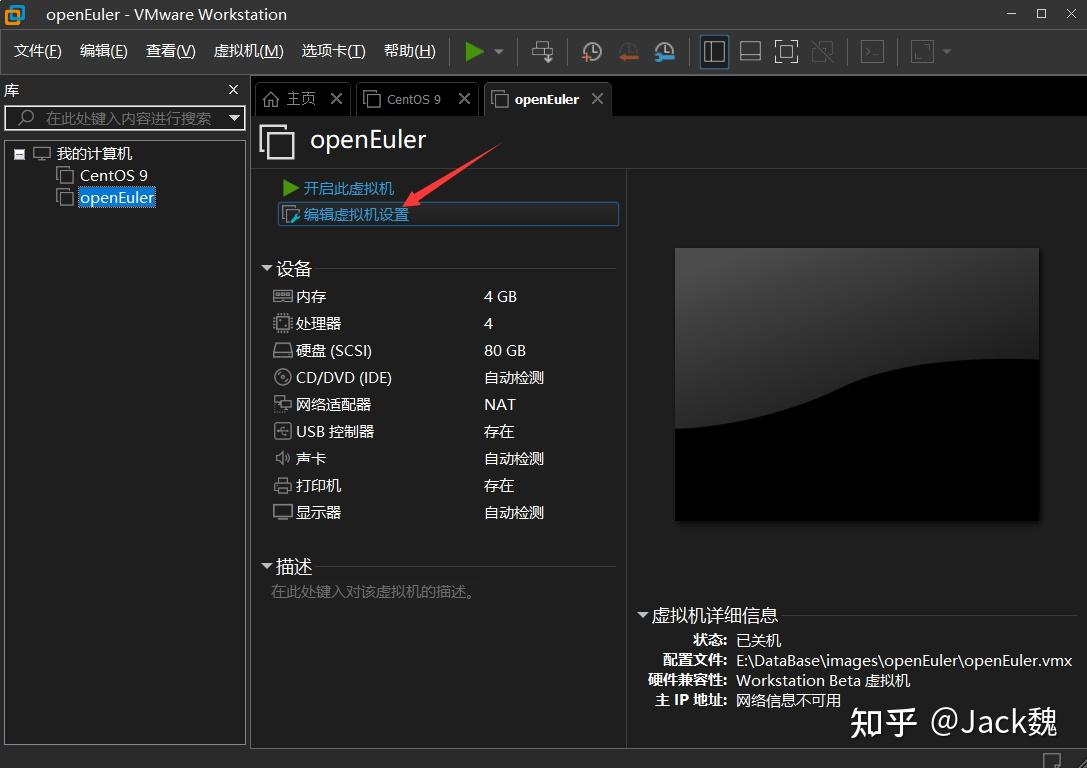Click the Send Ctrl+Alt+Del toolbar icon
The height and width of the screenshot is (768, 1087).
(542, 51)
